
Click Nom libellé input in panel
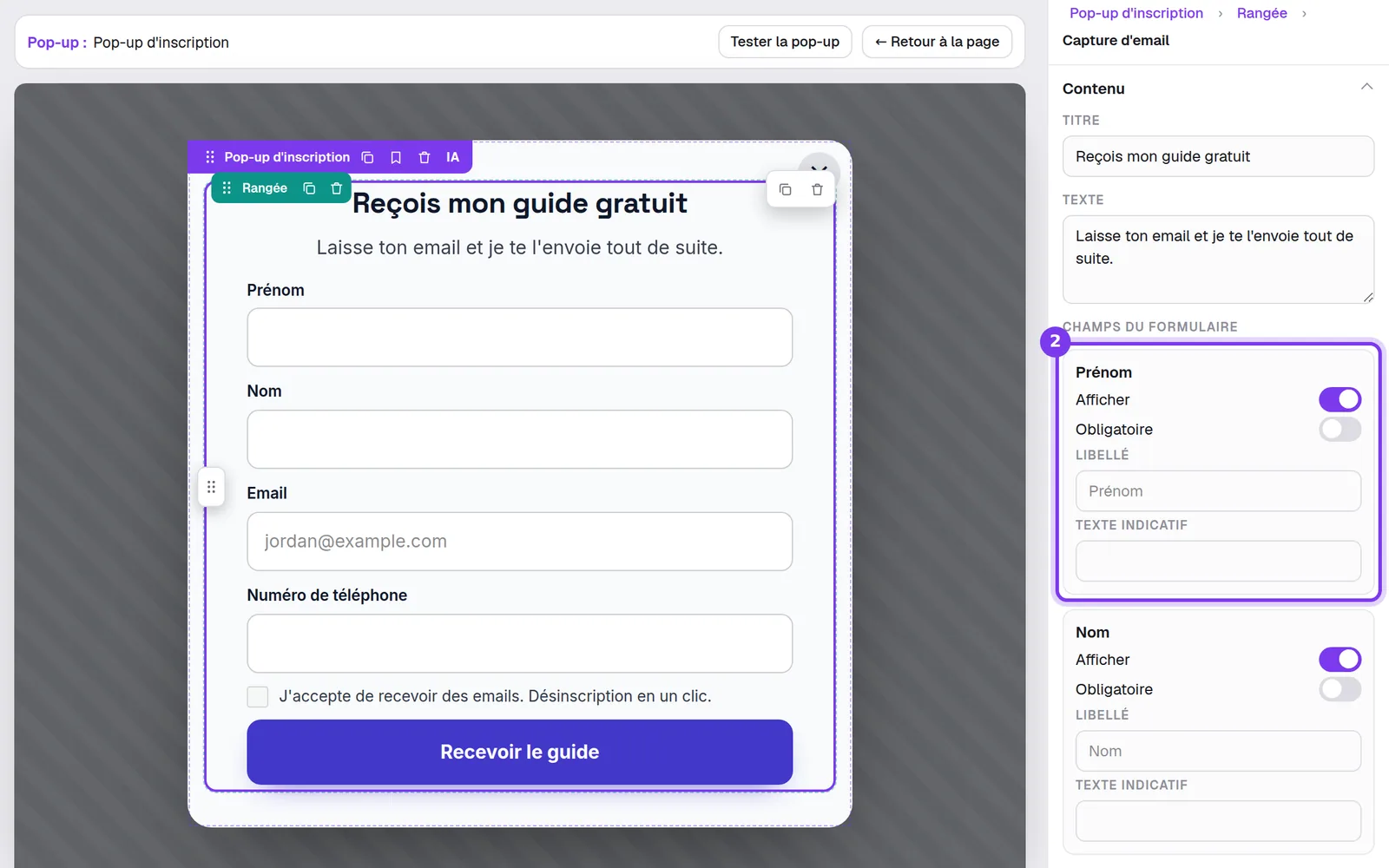tap(1217, 751)
